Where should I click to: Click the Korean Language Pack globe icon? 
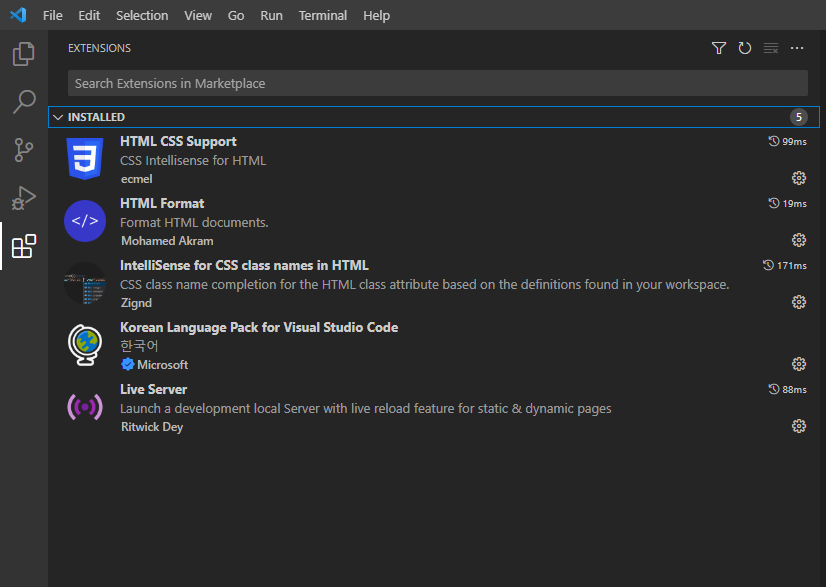click(x=85, y=345)
